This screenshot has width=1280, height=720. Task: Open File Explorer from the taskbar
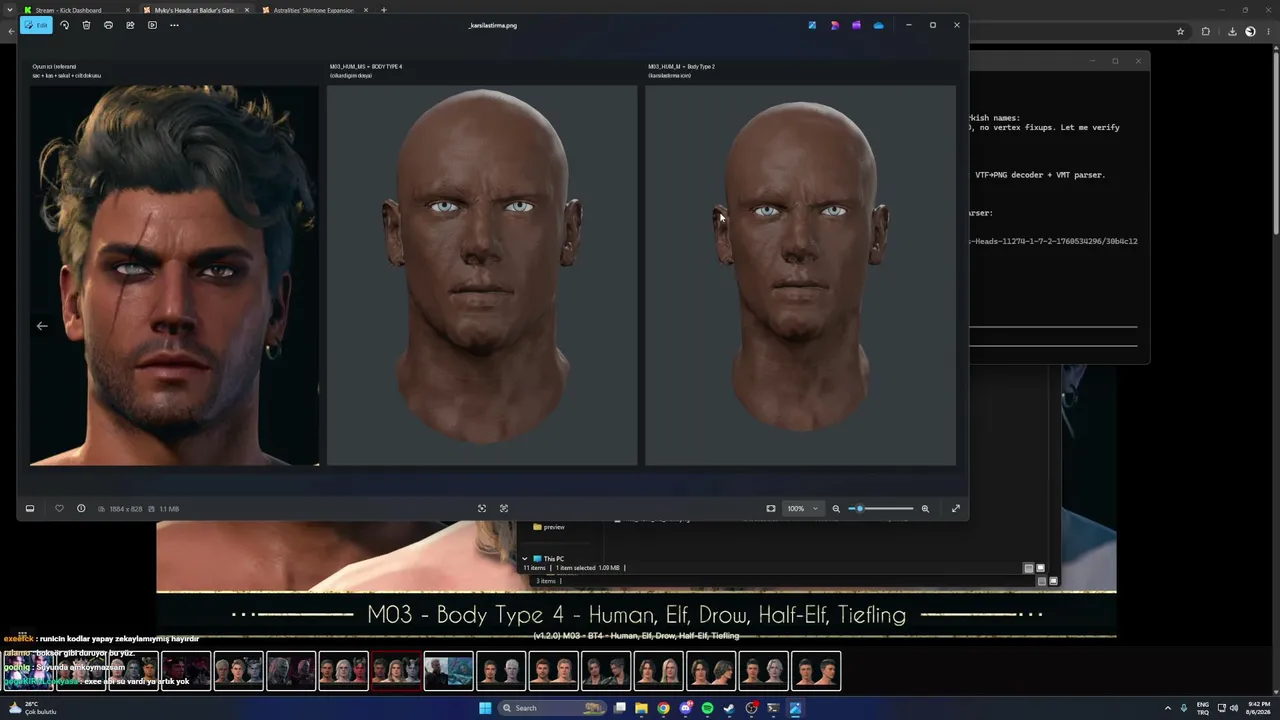[641, 708]
